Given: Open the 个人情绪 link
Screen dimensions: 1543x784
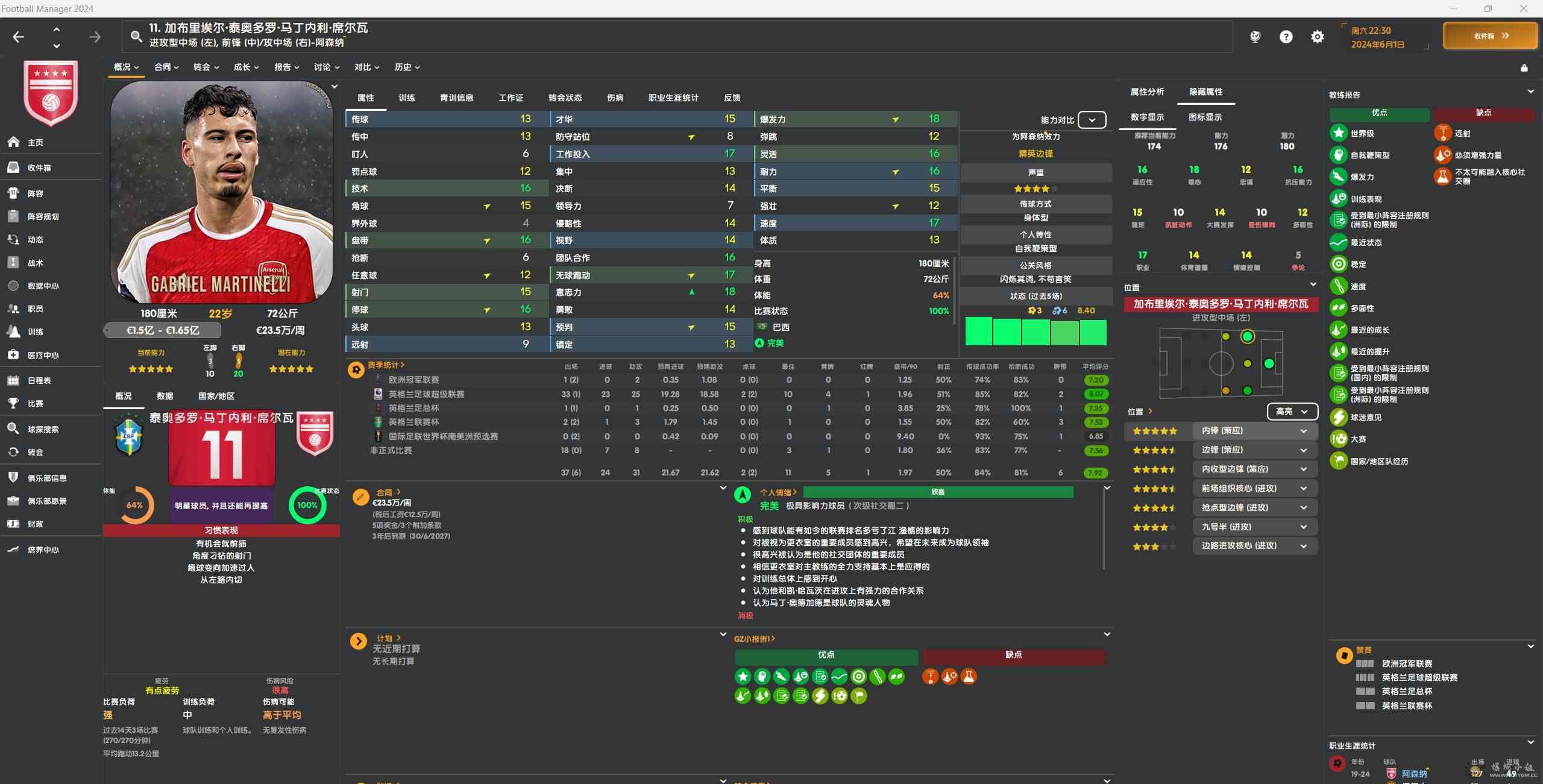Looking at the screenshot, I should click(778, 492).
